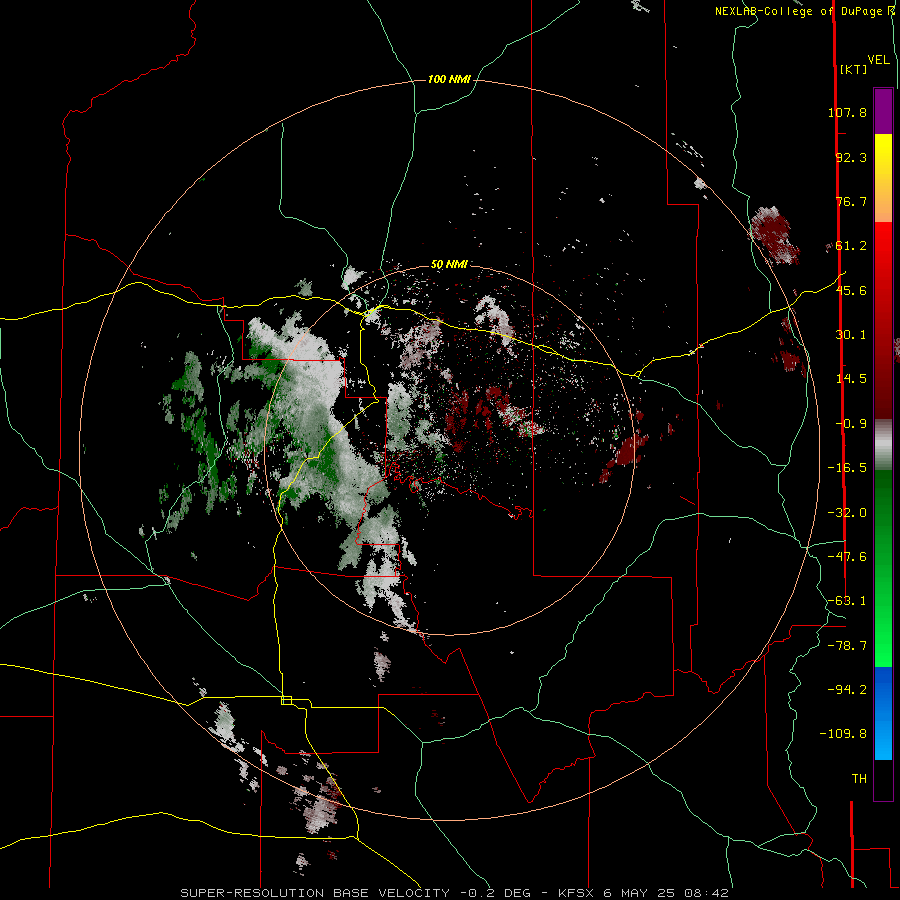900x900 pixels.
Task: Select the -32.0 legend value
Action: point(847,513)
